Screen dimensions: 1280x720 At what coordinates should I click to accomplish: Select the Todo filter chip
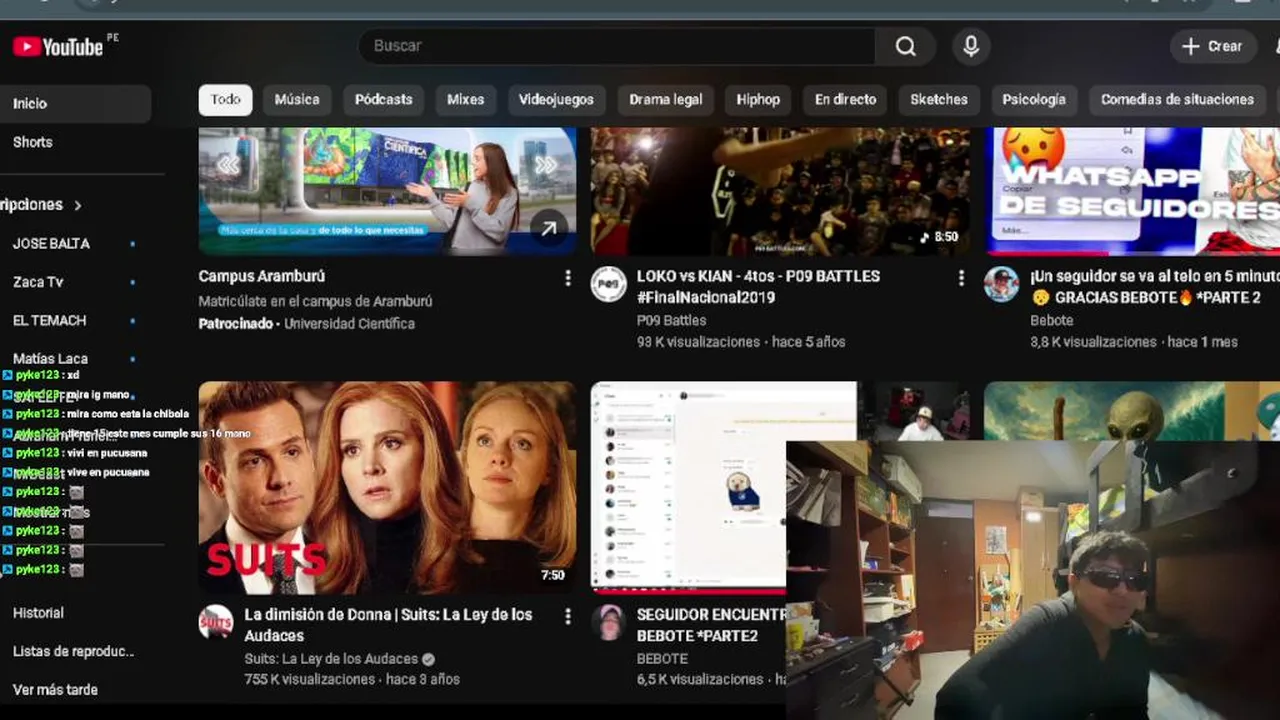(x=225, y=99)
